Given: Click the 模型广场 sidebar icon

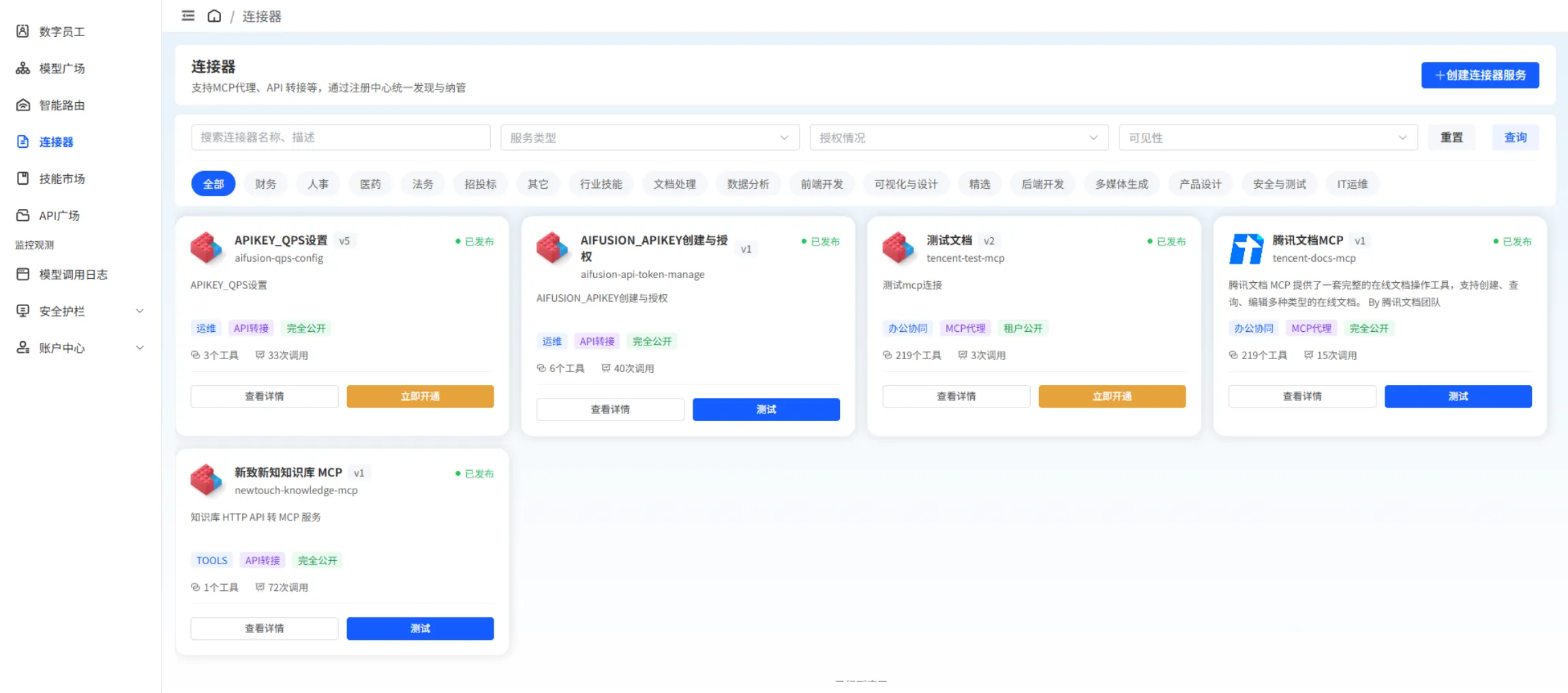Looking at the screenshot, I should (x=22, y=68).
